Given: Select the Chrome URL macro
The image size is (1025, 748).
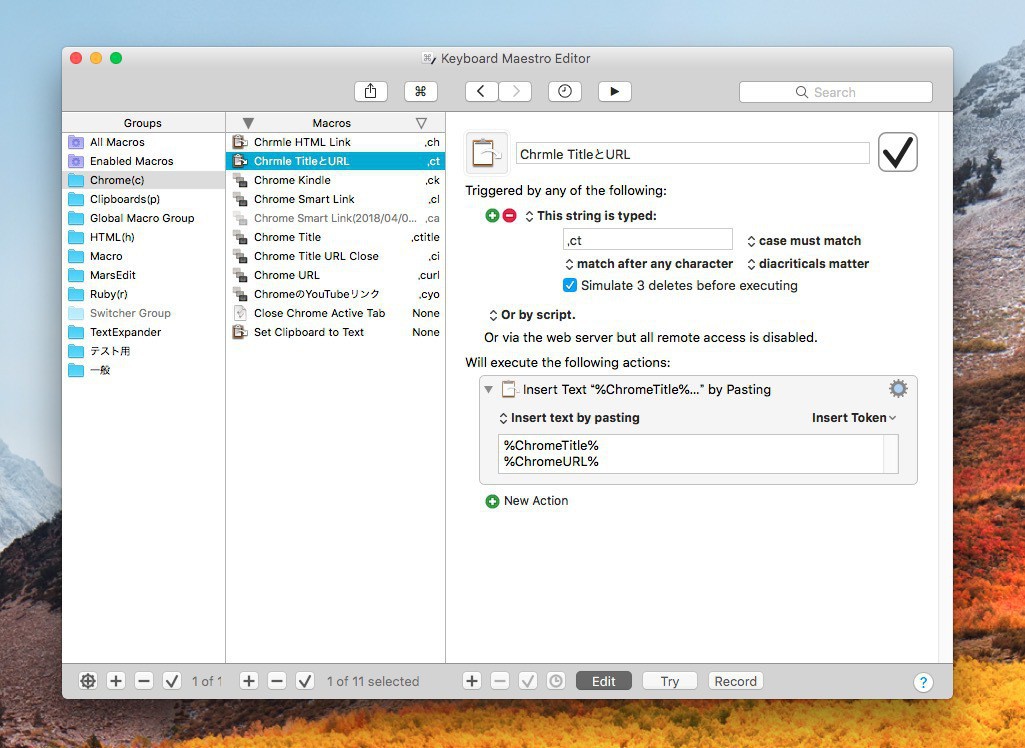Looking at the screenshot, I should click(x=287, y=275).
